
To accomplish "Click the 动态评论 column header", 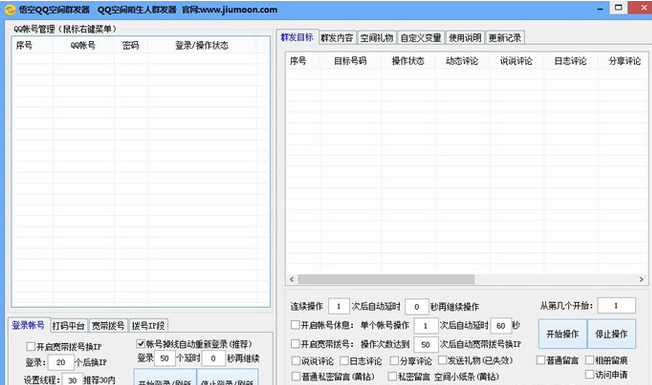I will click(x=462, y=61).
